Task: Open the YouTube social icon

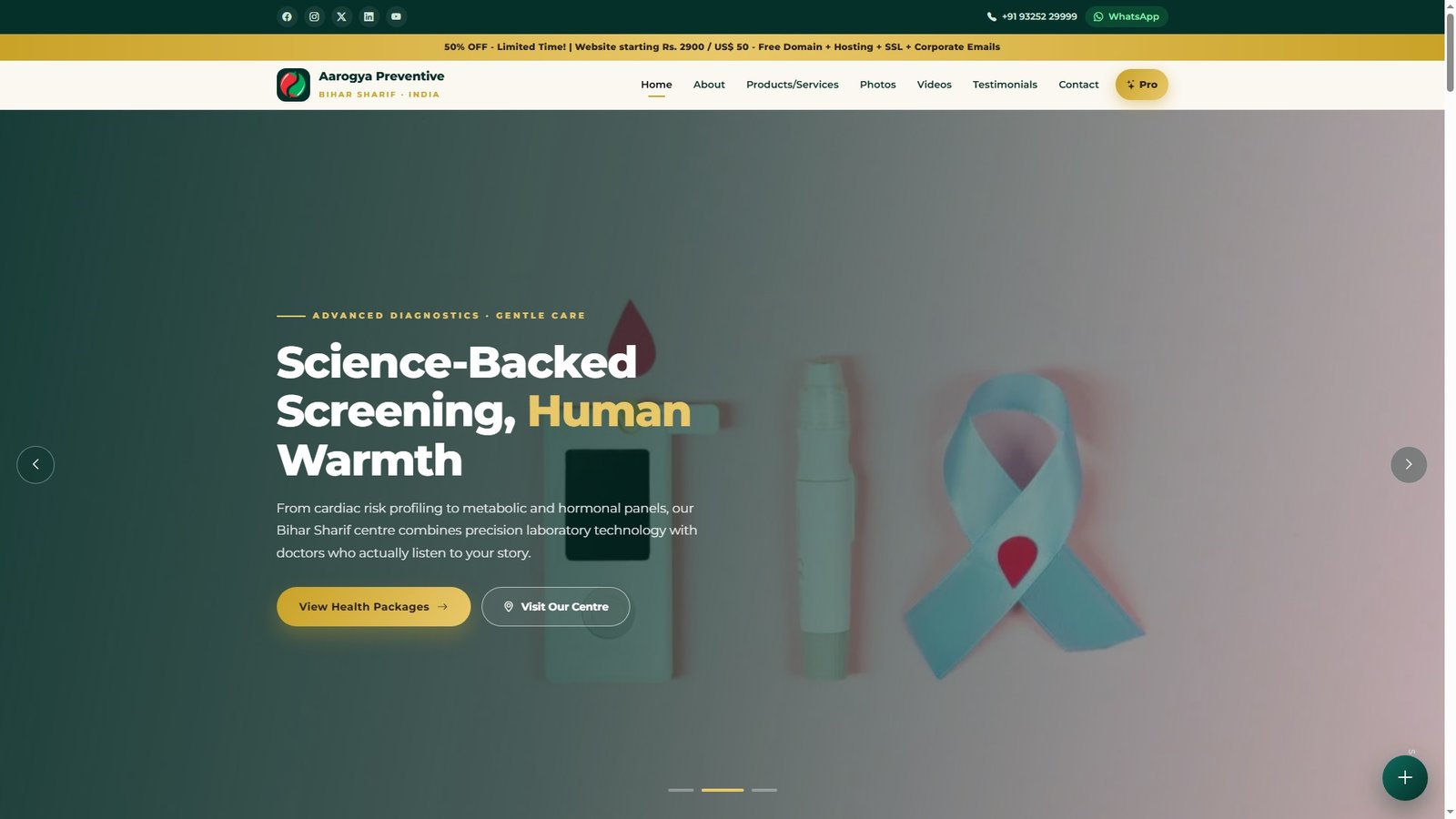Action: pyautogui.click(x=396, y=16)
